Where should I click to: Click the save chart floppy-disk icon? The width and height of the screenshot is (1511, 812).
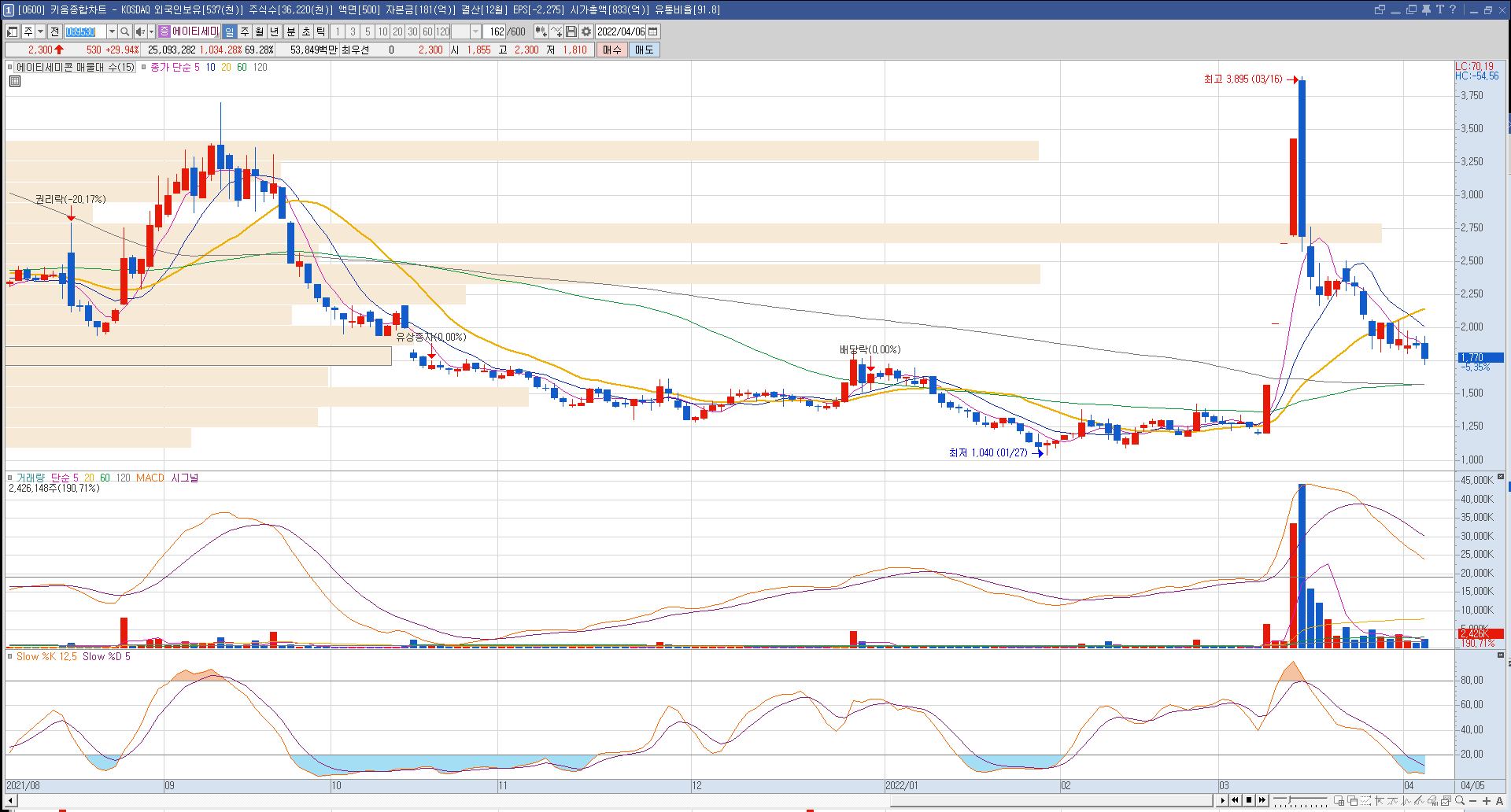(571, 31)
